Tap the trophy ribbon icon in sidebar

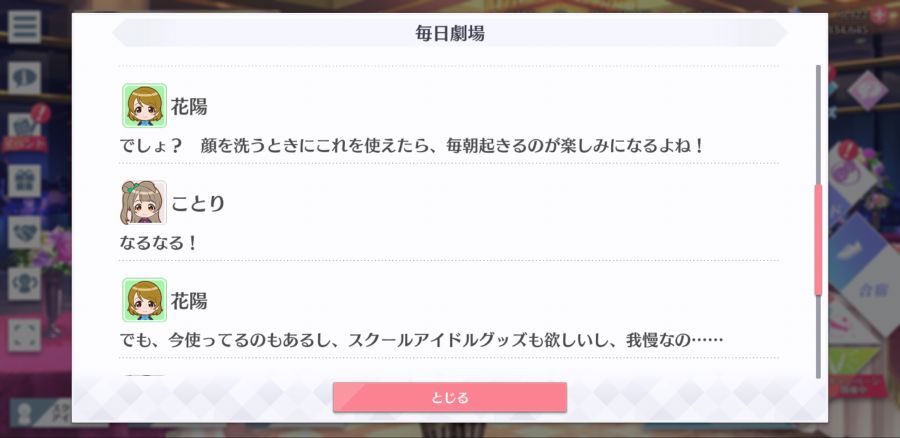pos(24,284)
